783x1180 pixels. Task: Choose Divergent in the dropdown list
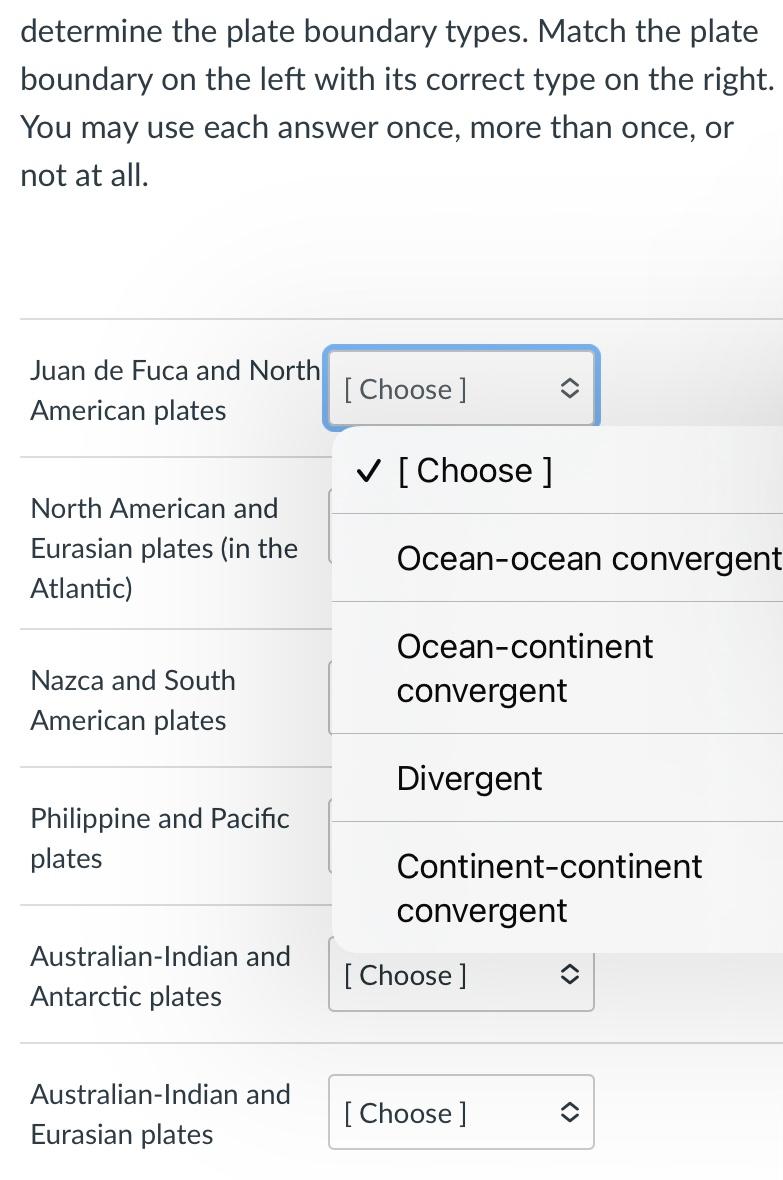pyautogui.click(x=469, y=778)
